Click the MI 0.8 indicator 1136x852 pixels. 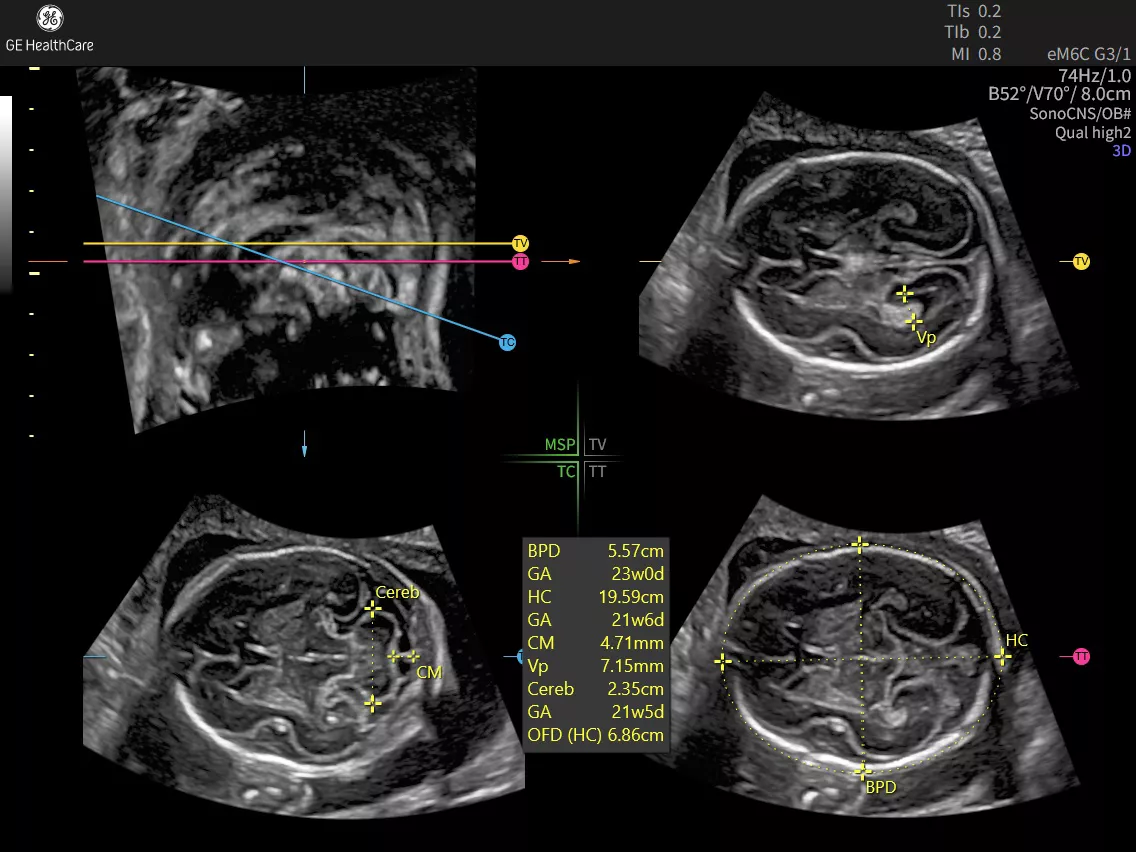point(976,54)
